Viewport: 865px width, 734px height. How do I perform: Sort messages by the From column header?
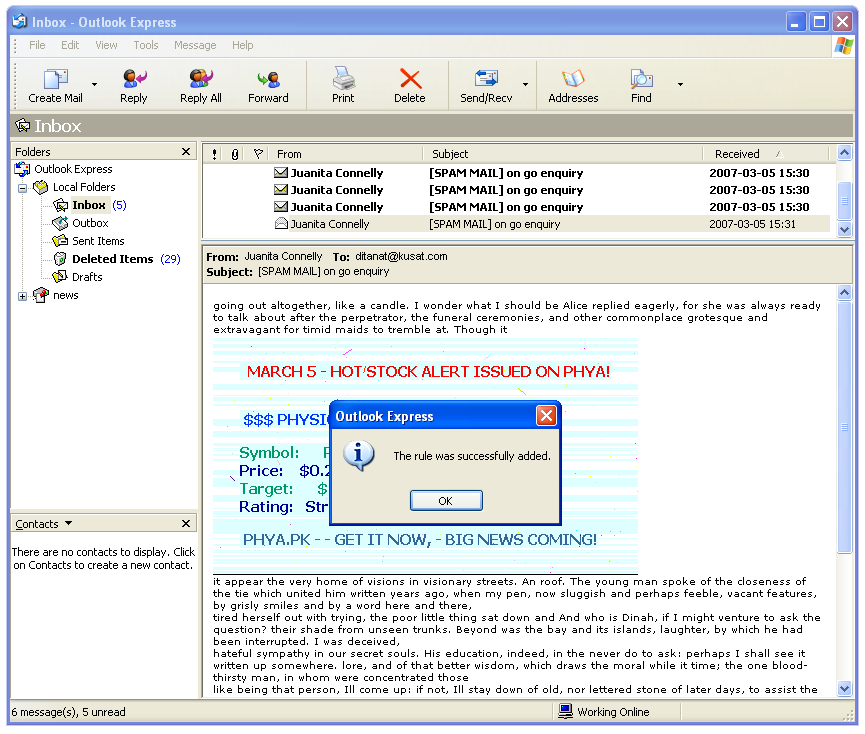pos(346,154)
